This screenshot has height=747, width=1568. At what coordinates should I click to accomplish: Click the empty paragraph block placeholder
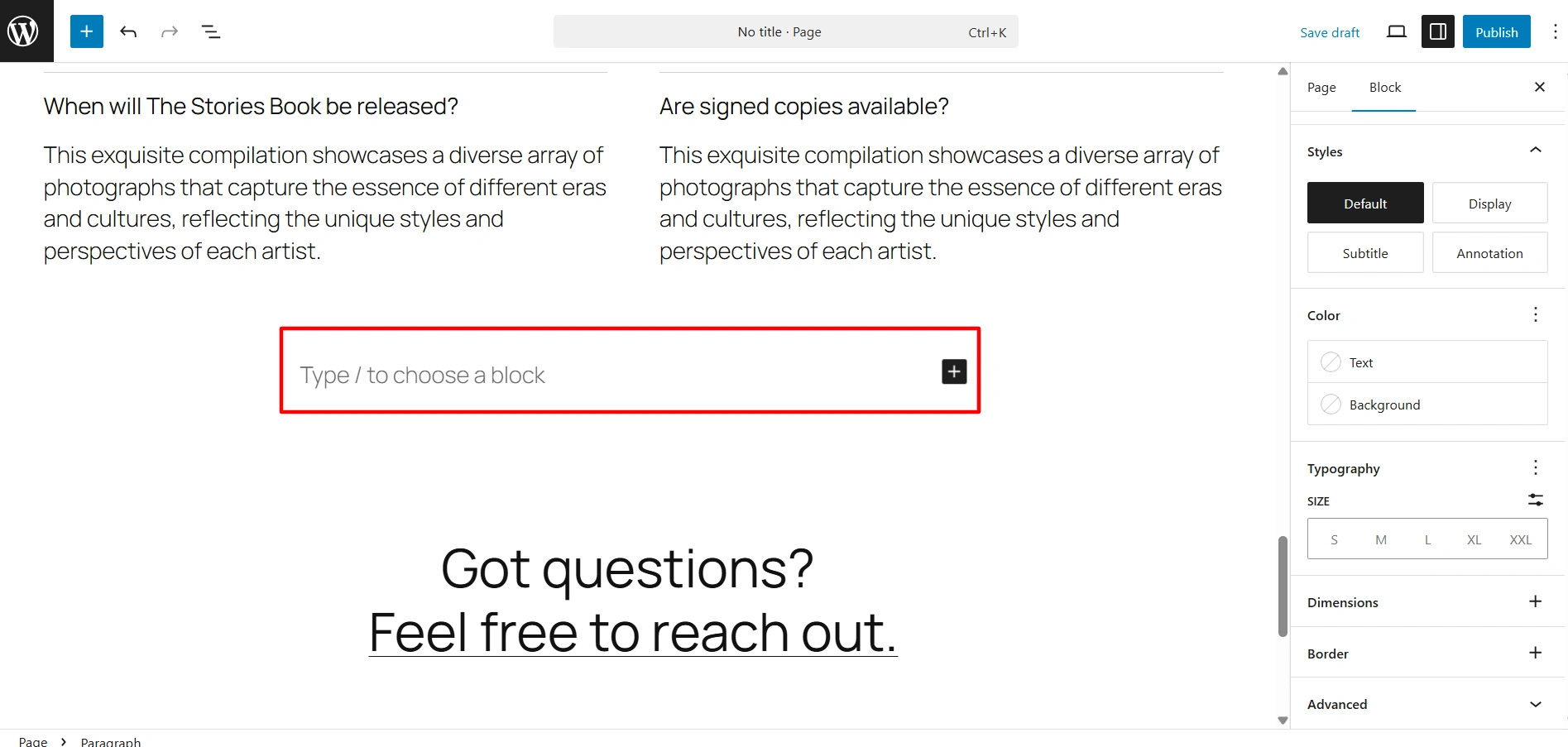tap(579, 375)
